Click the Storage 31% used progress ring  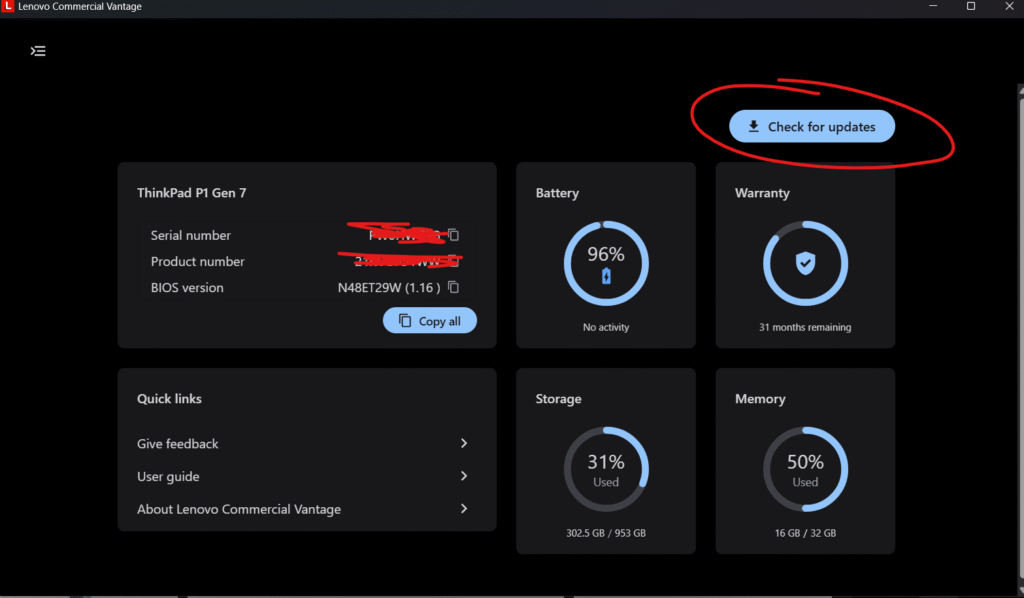point(606,469)
